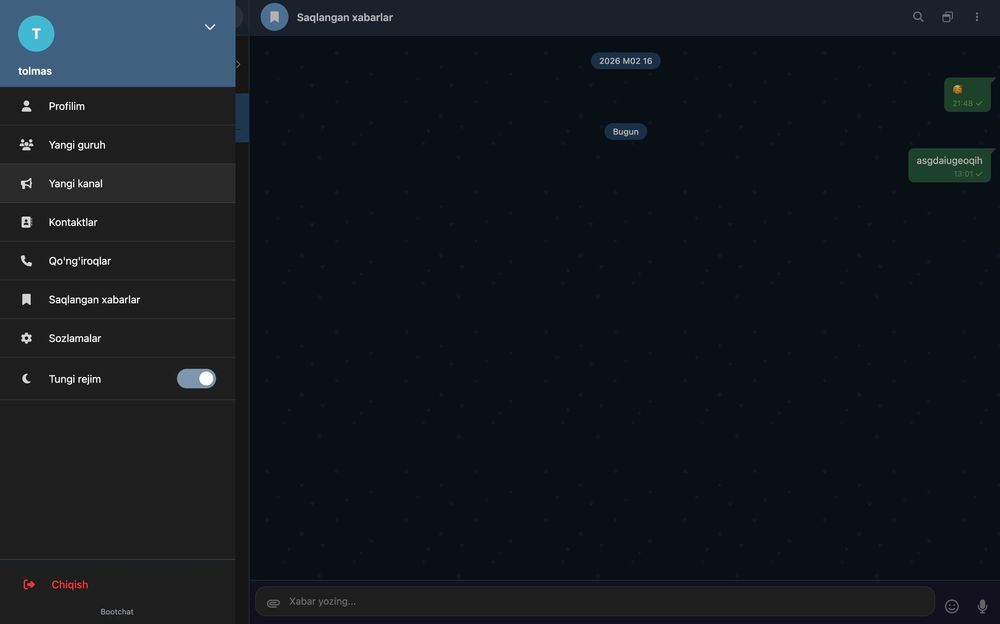The height and width of the screenshot is (624, 1000).
Task: Click the Bootchat footer text
Action: coord(117,612)
